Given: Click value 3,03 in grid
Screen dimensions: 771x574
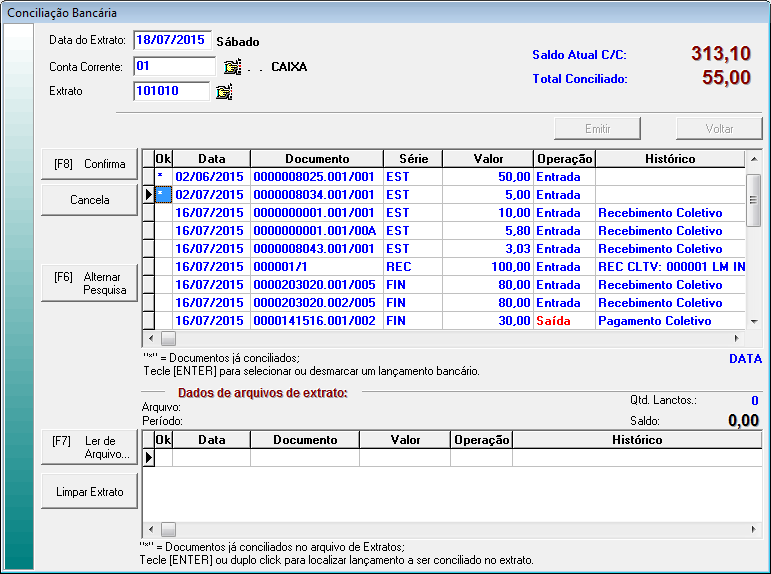Looking at the screenshot, I should coord(488,248).
